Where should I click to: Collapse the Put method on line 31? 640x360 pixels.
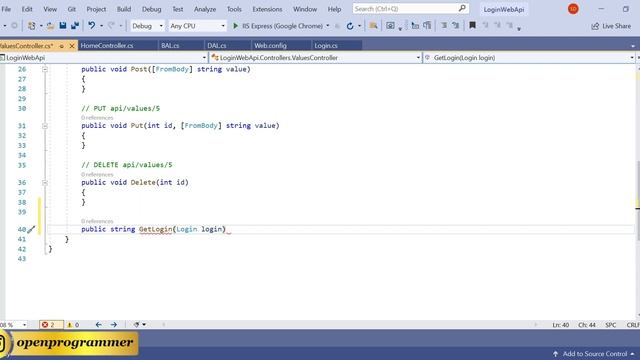(45, 126)
